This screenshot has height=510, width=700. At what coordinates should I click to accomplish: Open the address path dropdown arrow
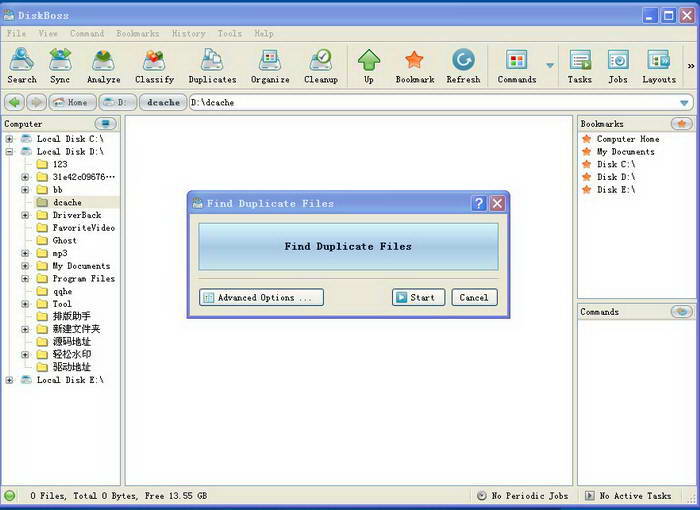(x=684, y=103)
